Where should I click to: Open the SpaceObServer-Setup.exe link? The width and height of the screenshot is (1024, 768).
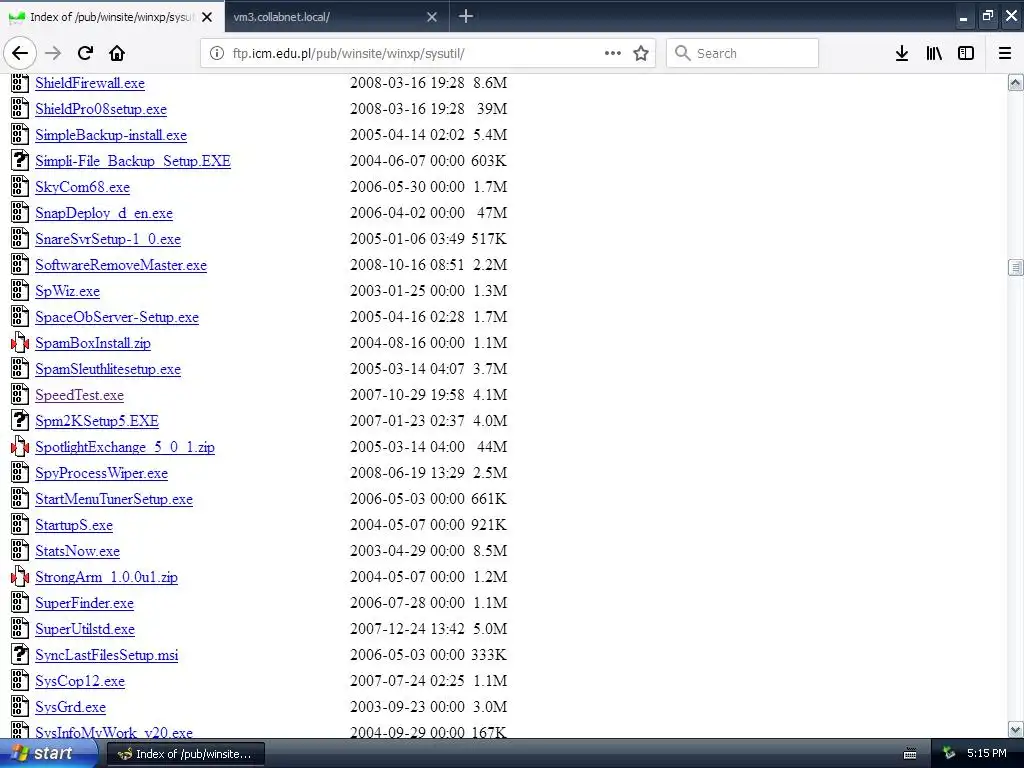(117, 317)
